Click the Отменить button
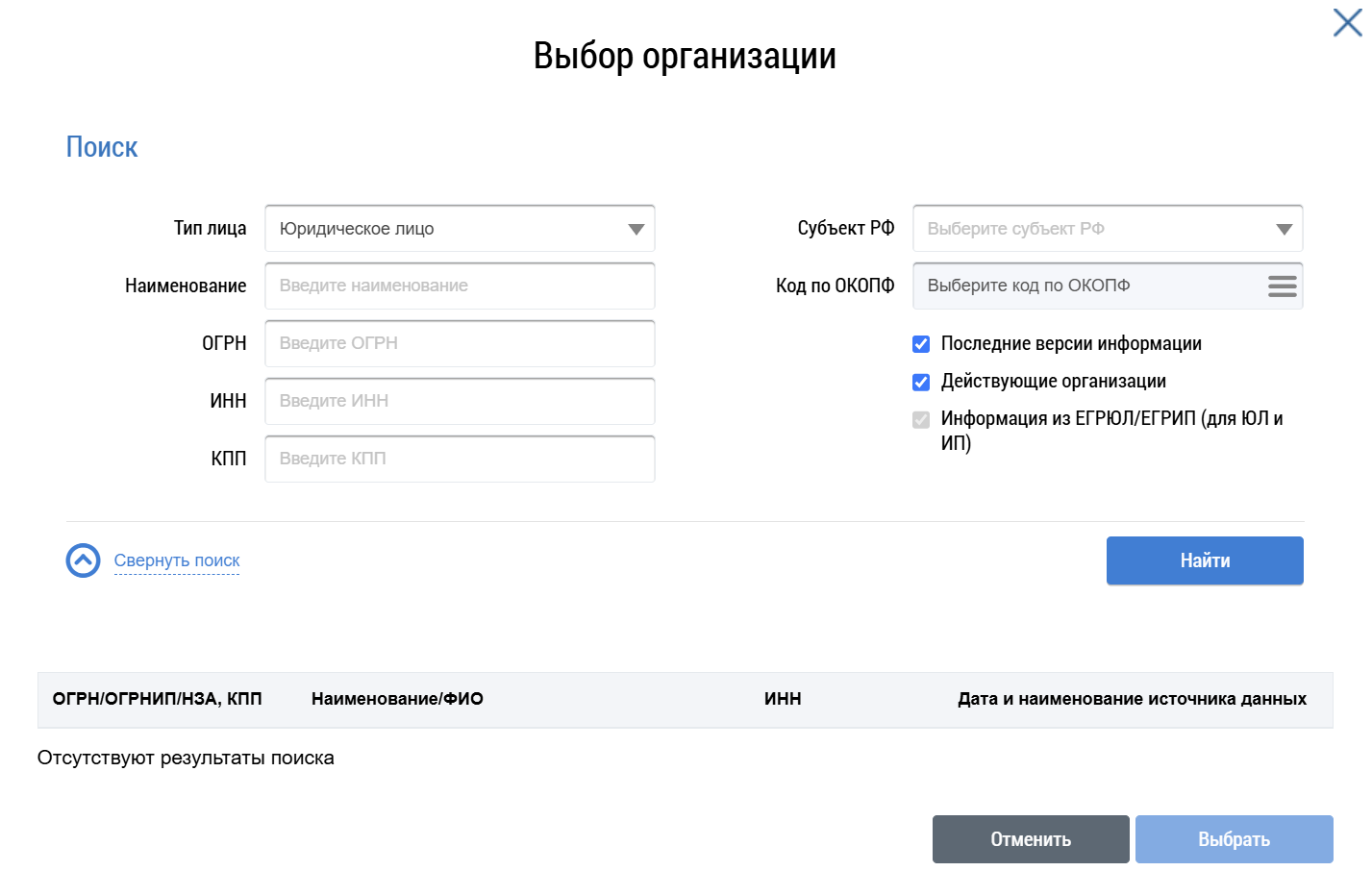Image resolution: width=1372 pixels, height=896 pixels. (x=1030, y=838)
